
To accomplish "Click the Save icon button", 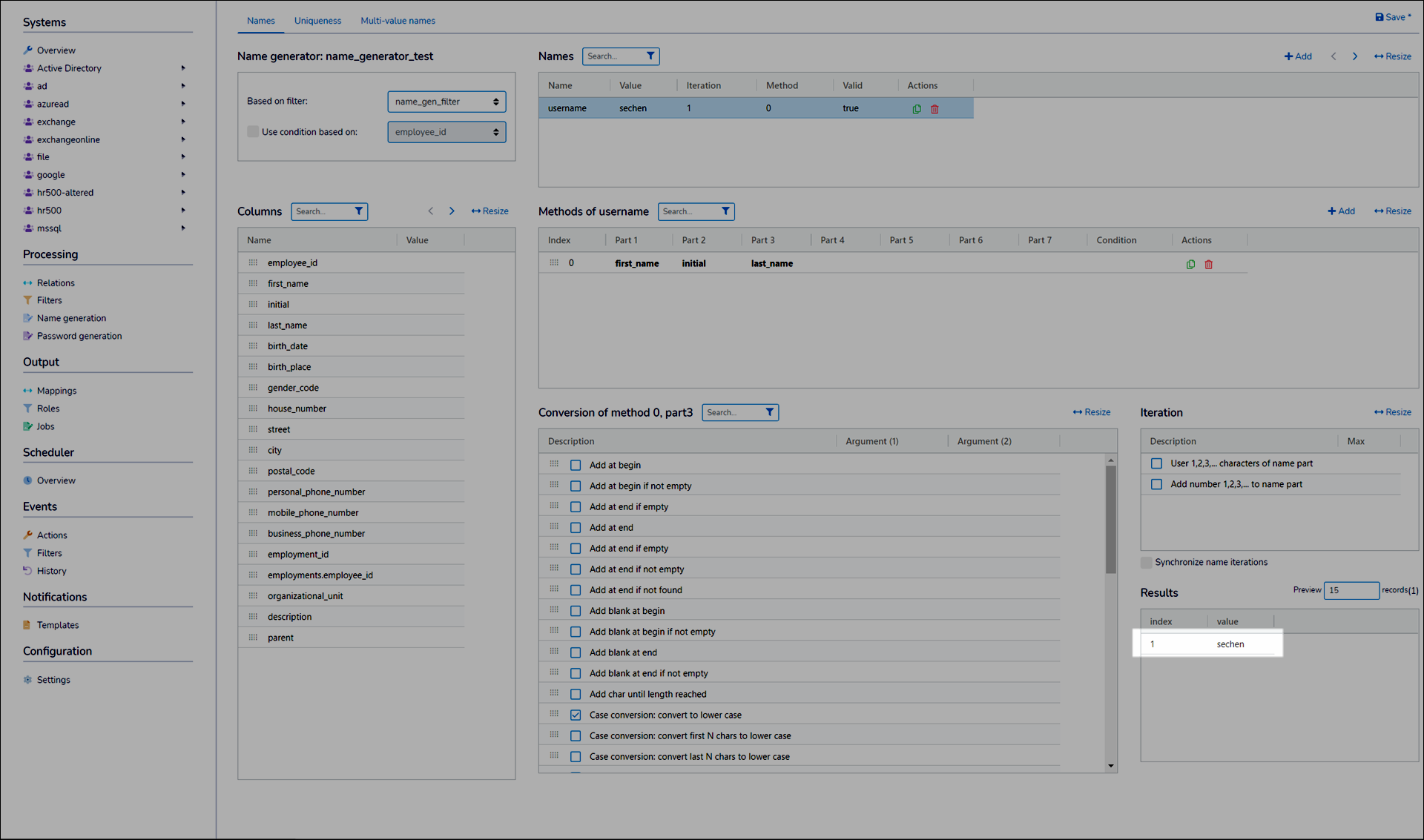I will 1393,17.
